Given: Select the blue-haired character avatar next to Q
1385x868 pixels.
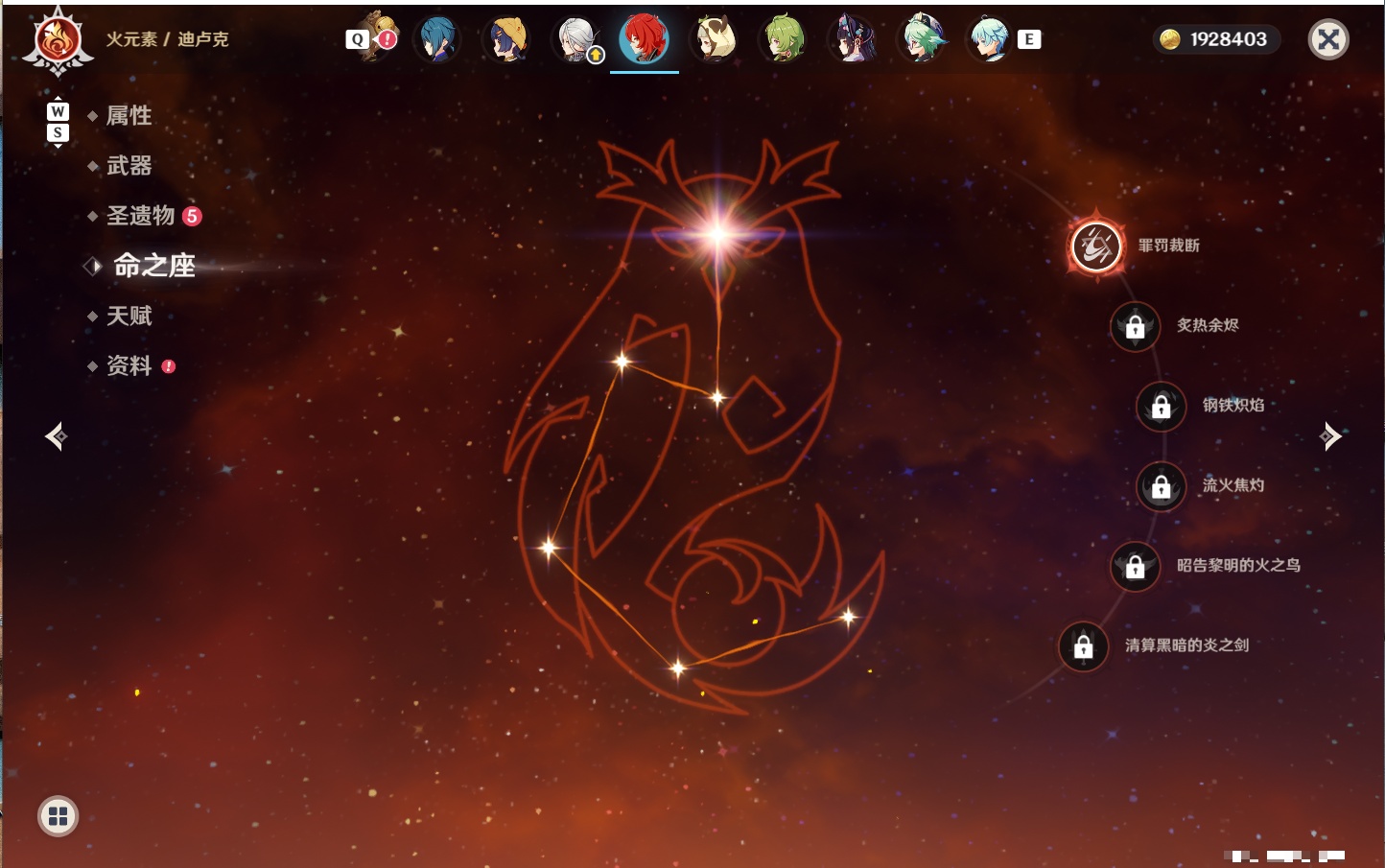Looking at the screenshot, I should coord(438,39).
